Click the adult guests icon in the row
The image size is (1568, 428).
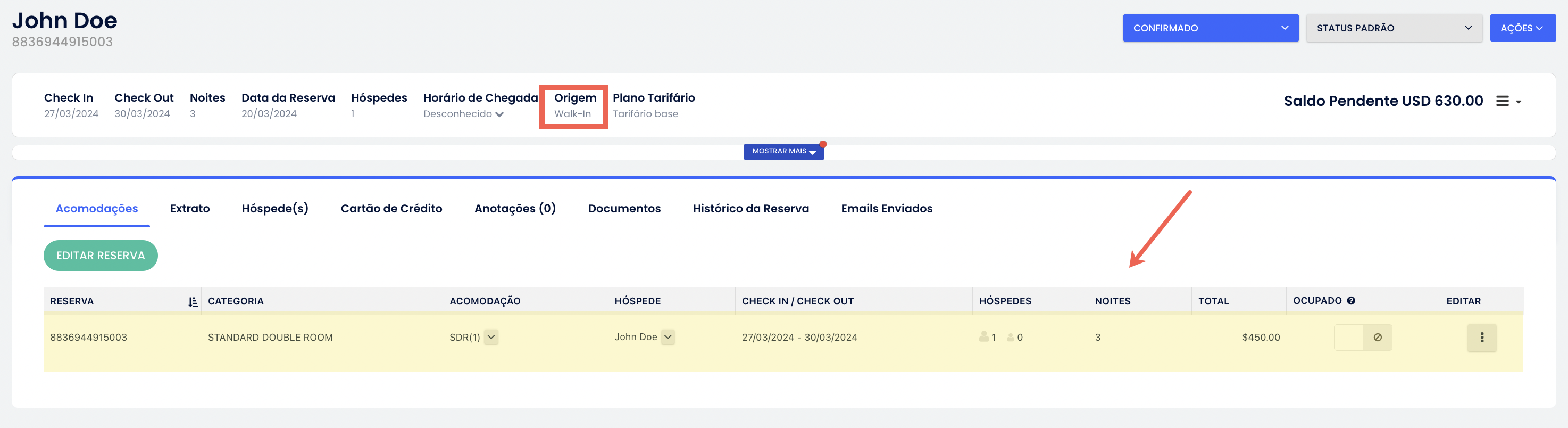(x=983, y=336)
